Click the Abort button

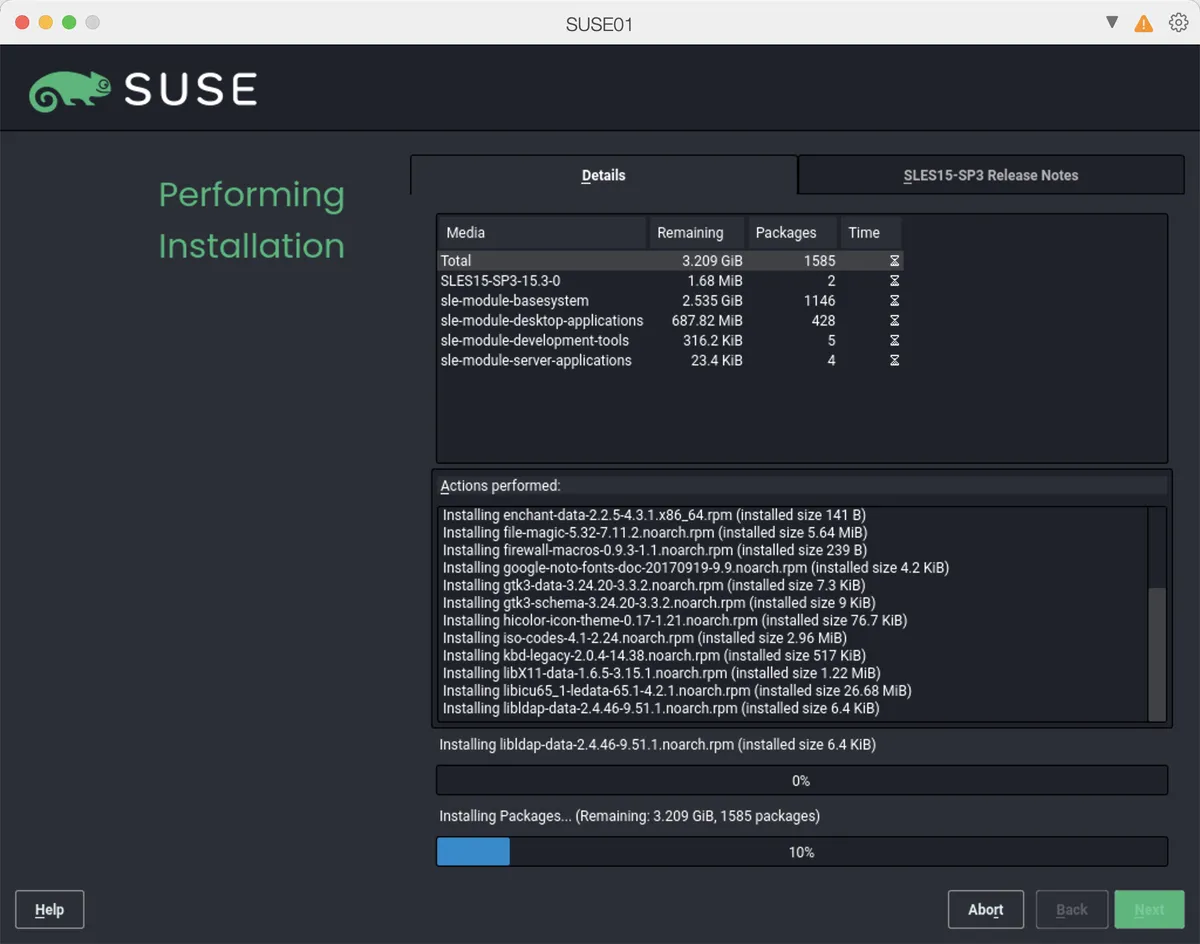click(985, 909)
